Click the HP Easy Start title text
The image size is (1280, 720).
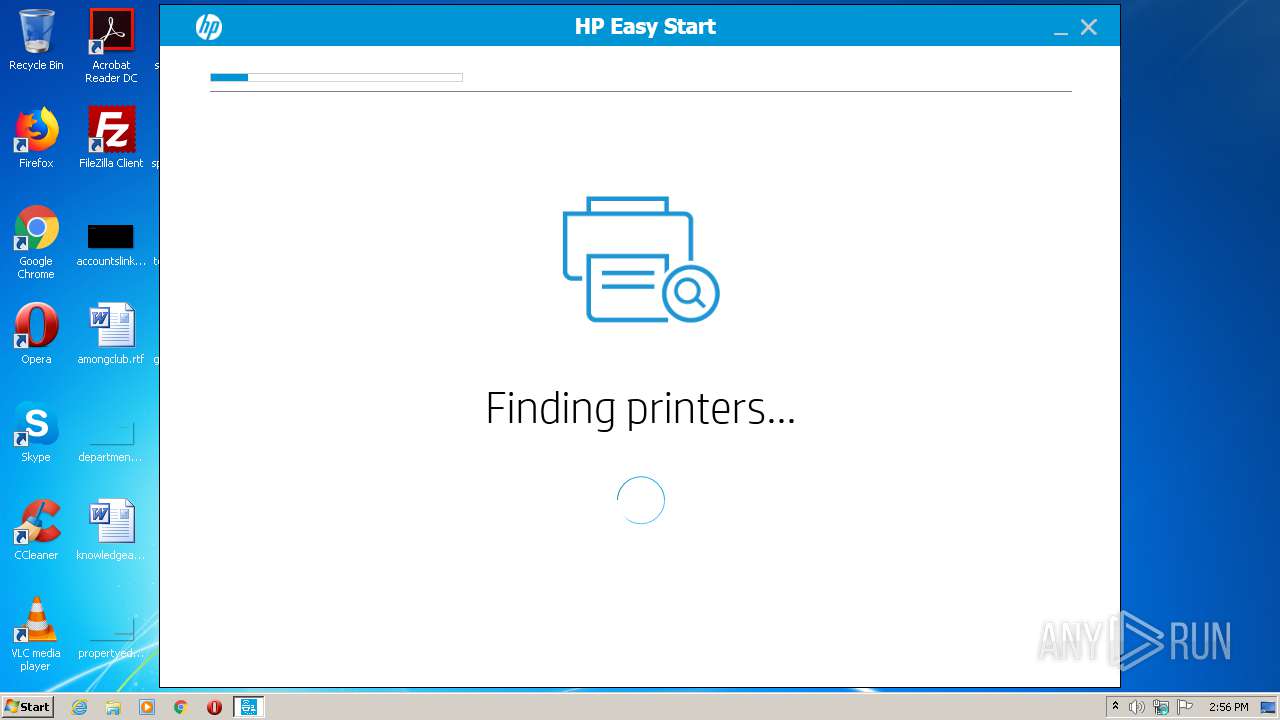(645, 27)
